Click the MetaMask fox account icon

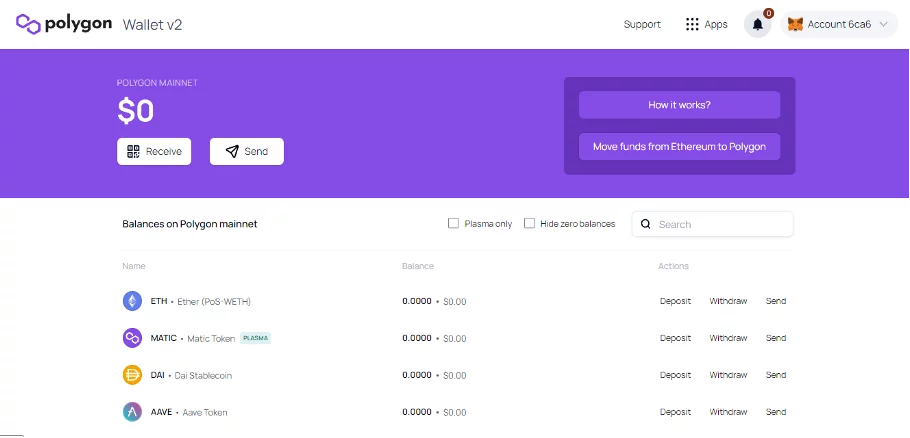pyautogui.click(x=795, y=24)
